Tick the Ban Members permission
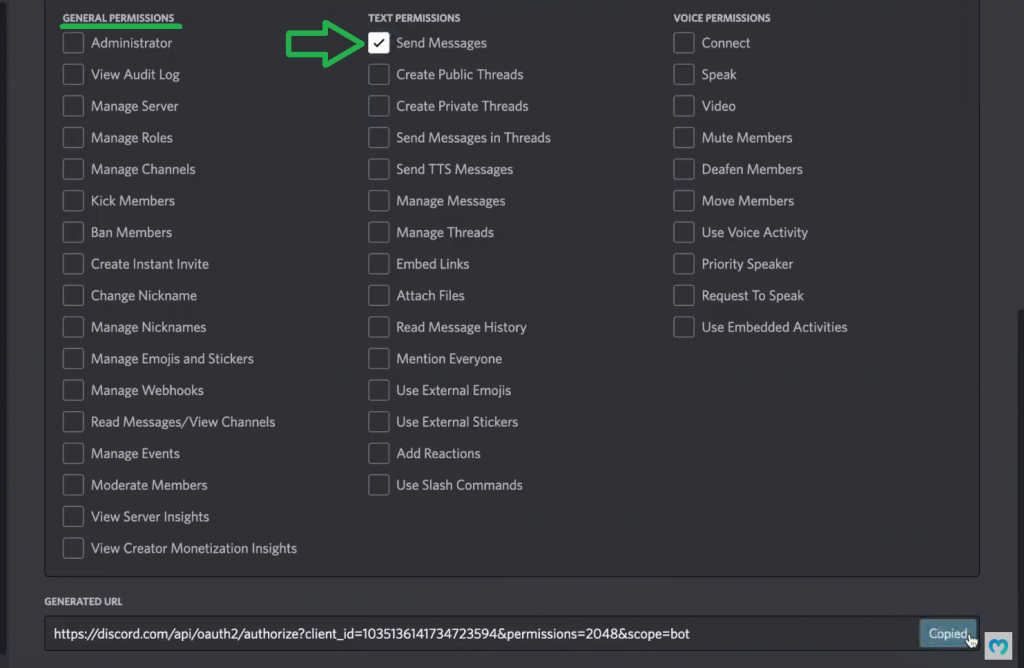Image resolution: width=1024 pixels, height=668 pixels. pos(73,233)
